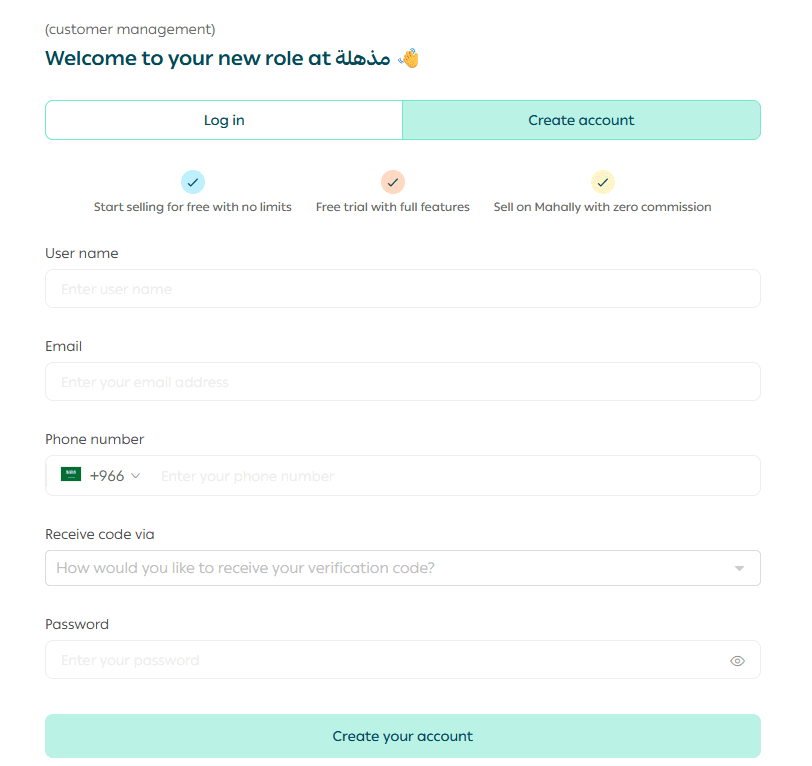Click the blue checkmark icon
Viewport: 812px width, 766px height.
click(193, 182)
